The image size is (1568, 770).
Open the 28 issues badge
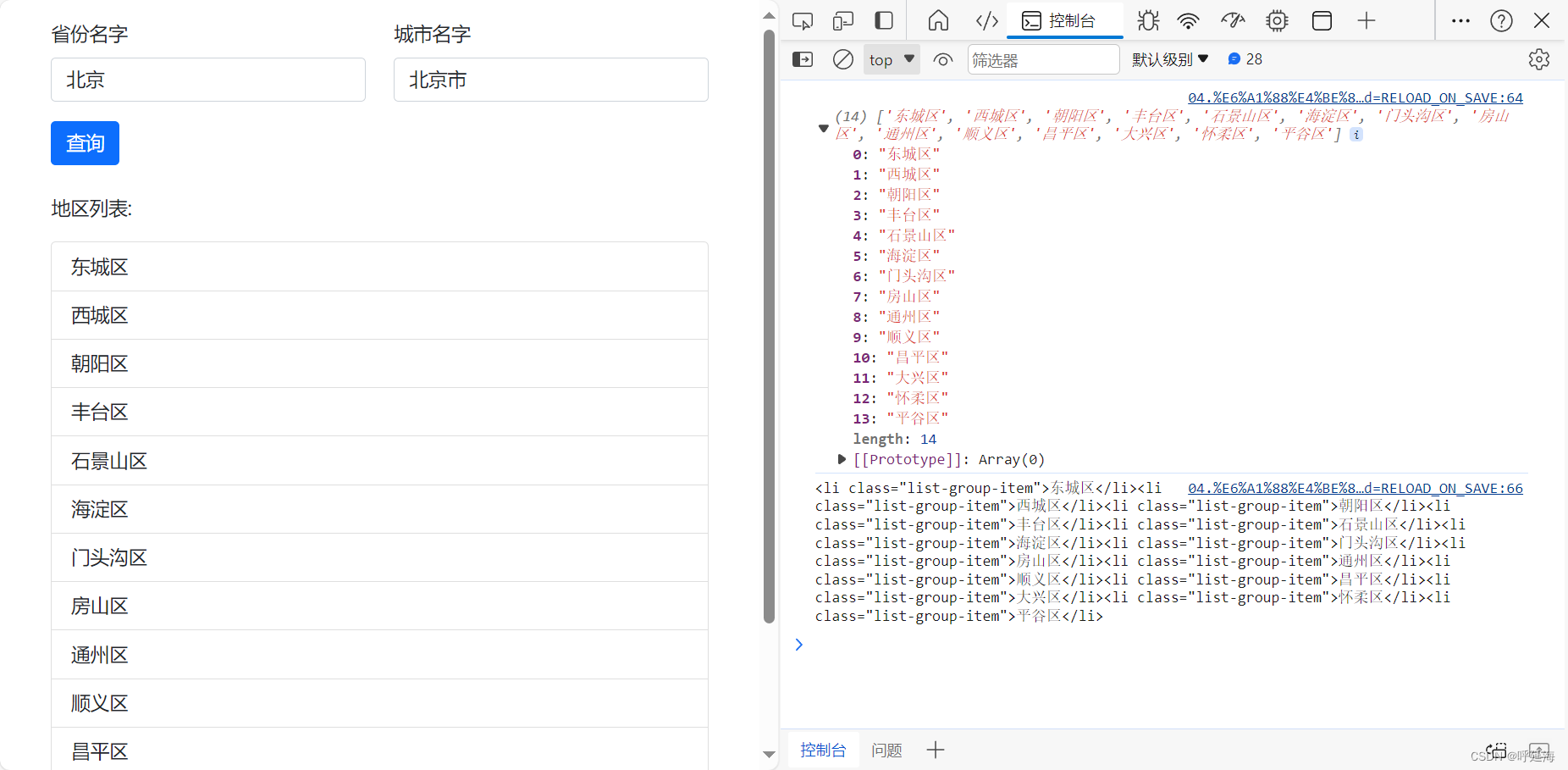tap(1245, 59)
